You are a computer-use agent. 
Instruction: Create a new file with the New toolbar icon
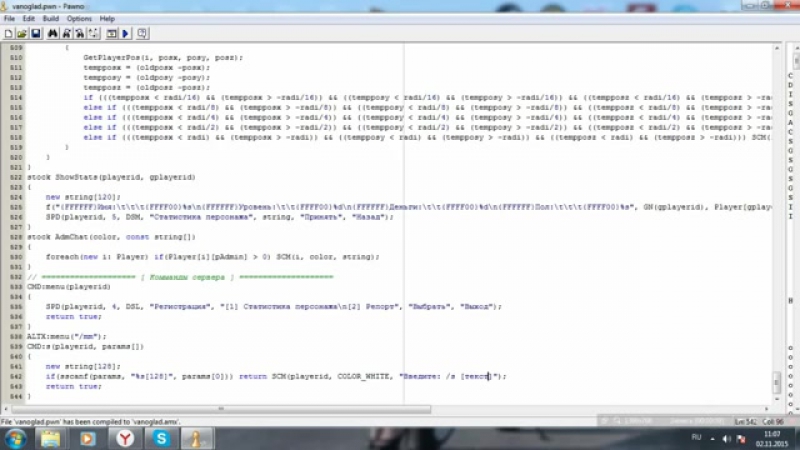pos(8,34)
